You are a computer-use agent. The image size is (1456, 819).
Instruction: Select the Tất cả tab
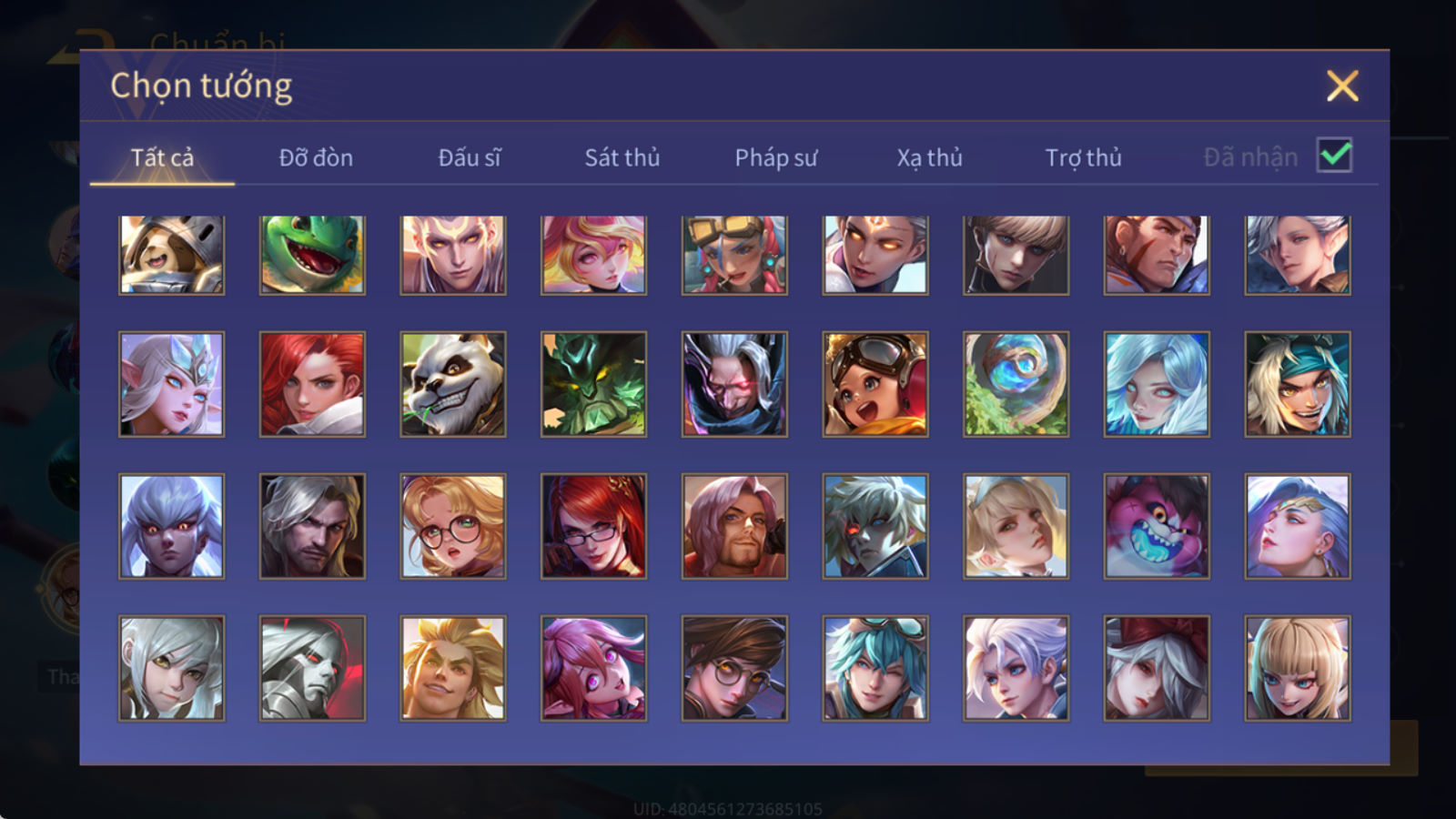162,157
